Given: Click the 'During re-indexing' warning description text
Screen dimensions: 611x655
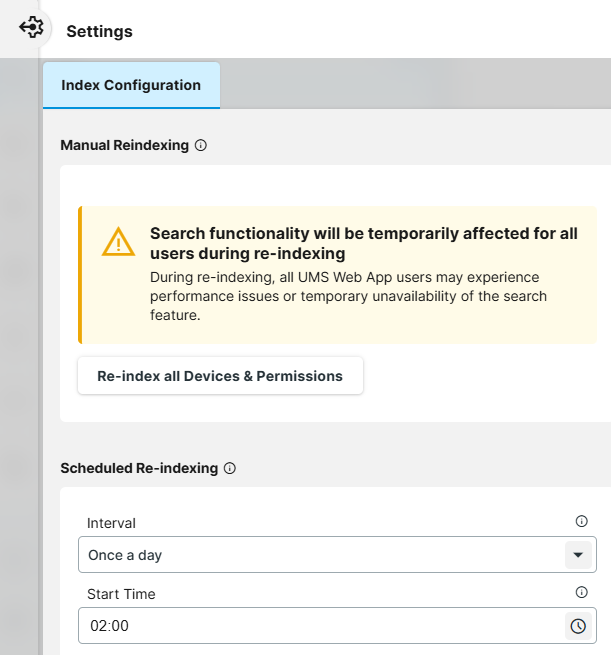Looking at the screenshot, I should point(344,296).
